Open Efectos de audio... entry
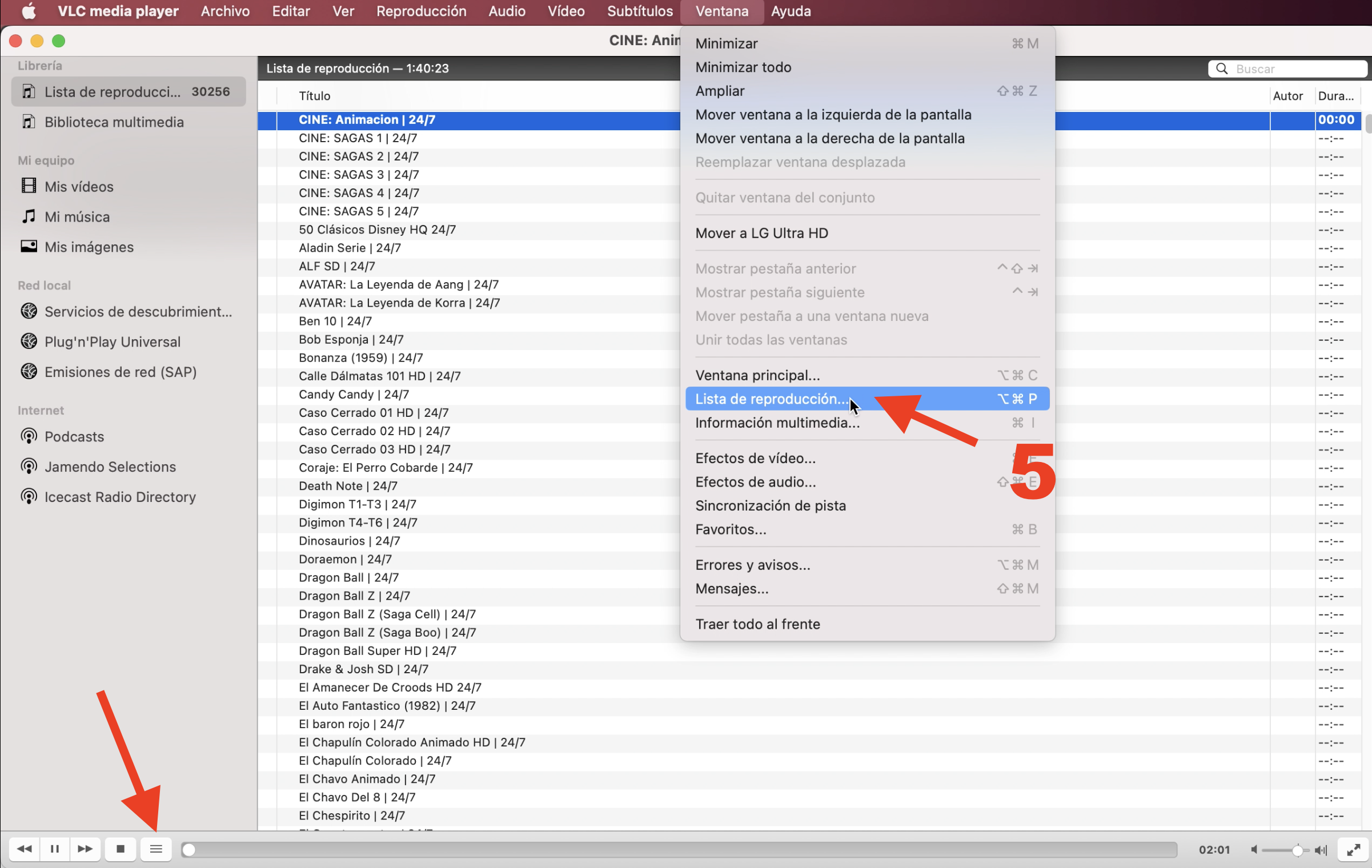This screenshot has width=1372, height=868. point(867,483)
